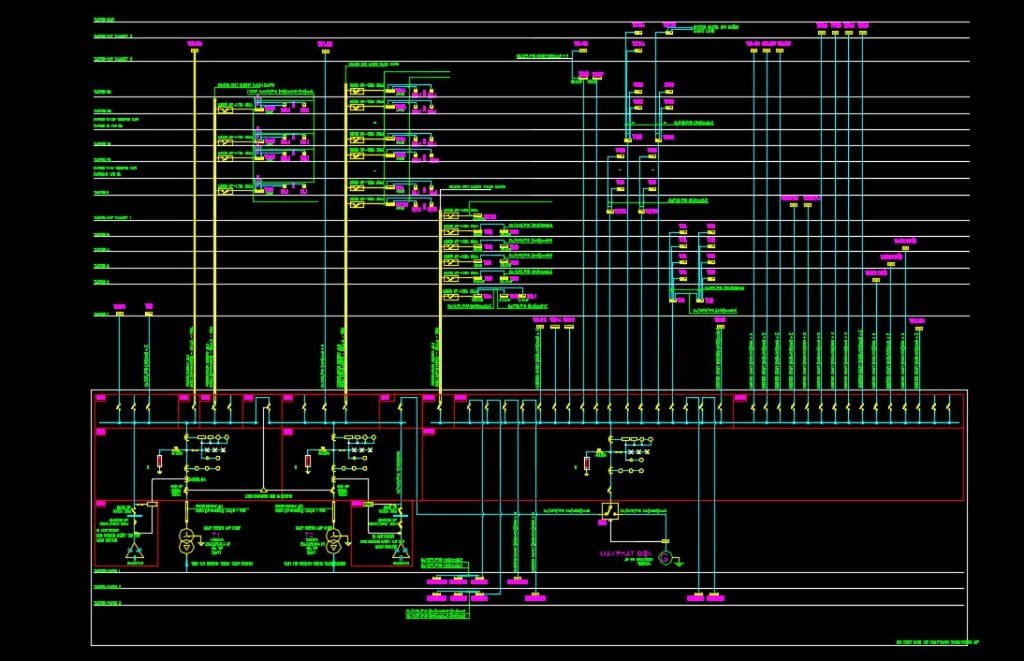Pick the ground symbol beside the generator
The image size is (1024, 661).
coord(679,562)
